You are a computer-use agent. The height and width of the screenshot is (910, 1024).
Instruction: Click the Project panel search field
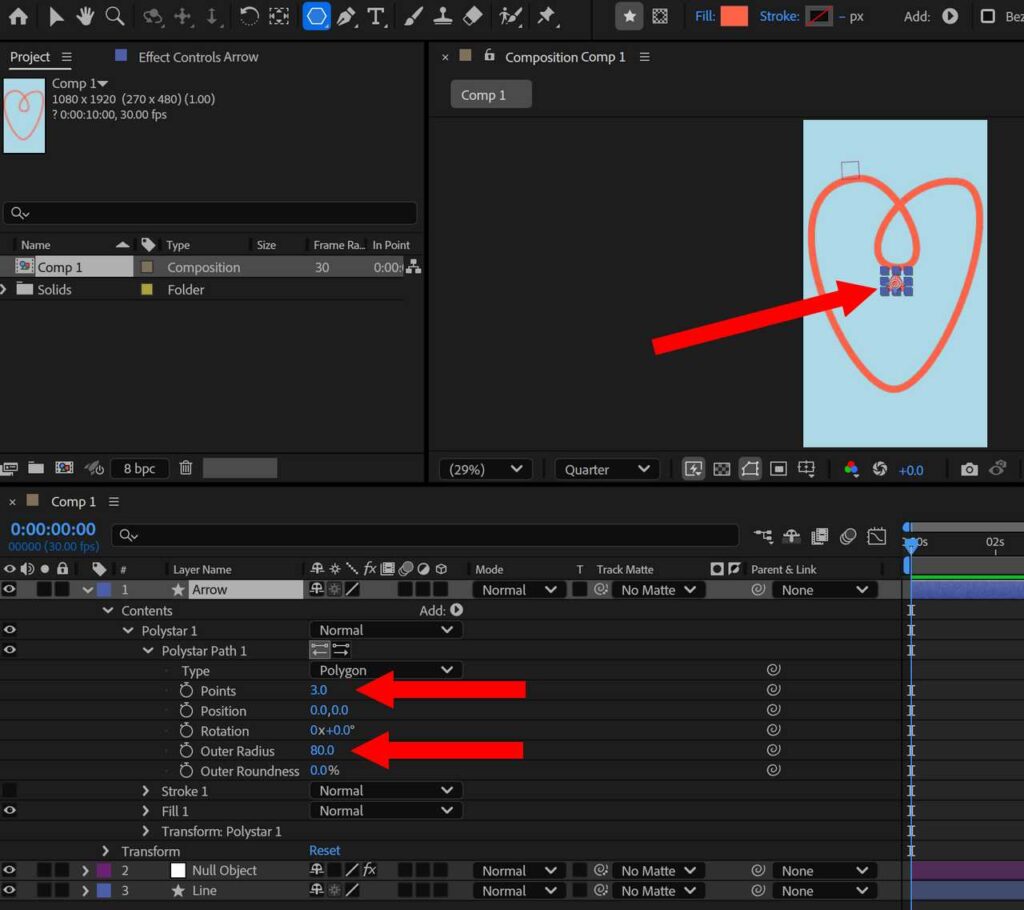210,213
